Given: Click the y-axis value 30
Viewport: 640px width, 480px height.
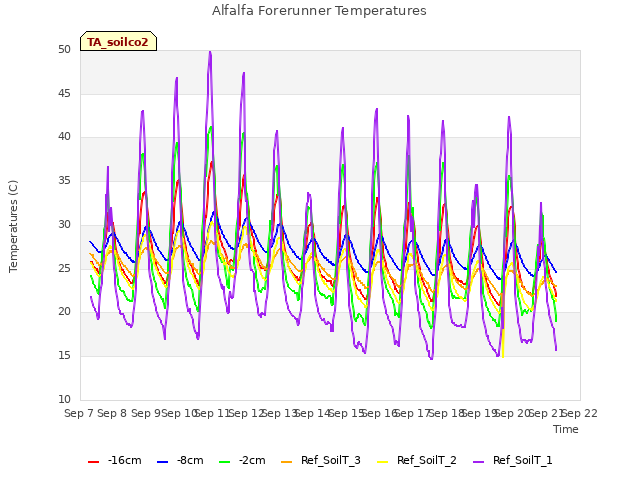Looking at the screenshot, I should tap(64, 224).
